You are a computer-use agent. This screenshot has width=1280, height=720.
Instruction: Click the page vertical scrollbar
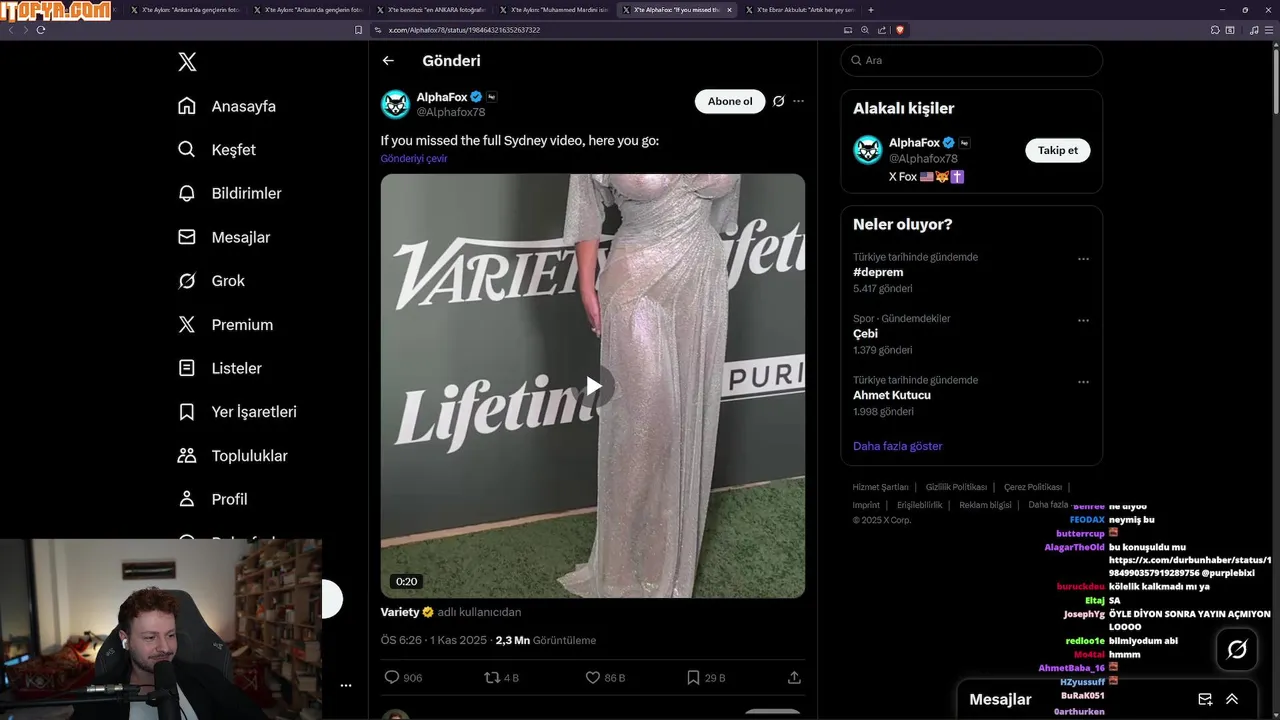coord(1275,80)
